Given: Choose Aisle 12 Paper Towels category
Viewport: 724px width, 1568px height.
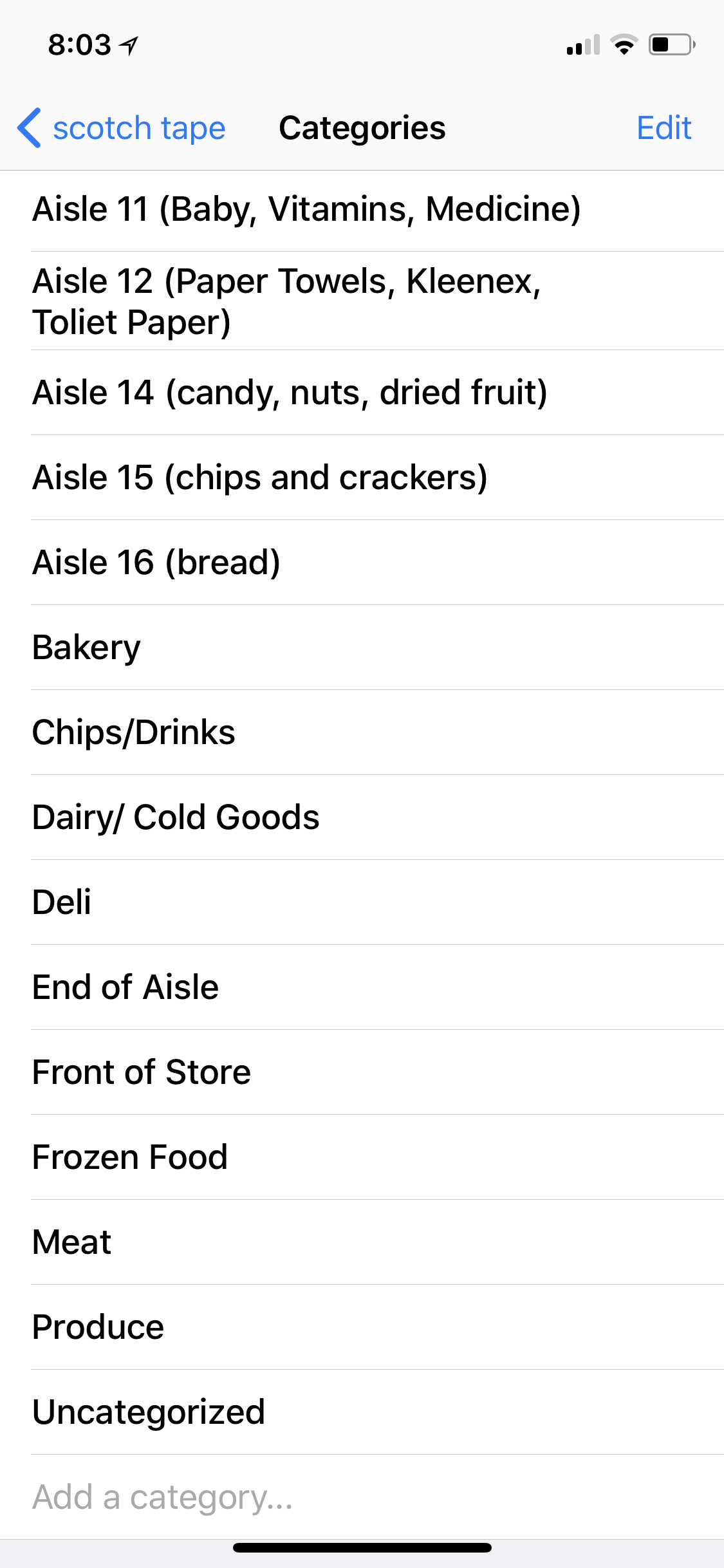Looking at the screenshot, I should tap(287, 301).
